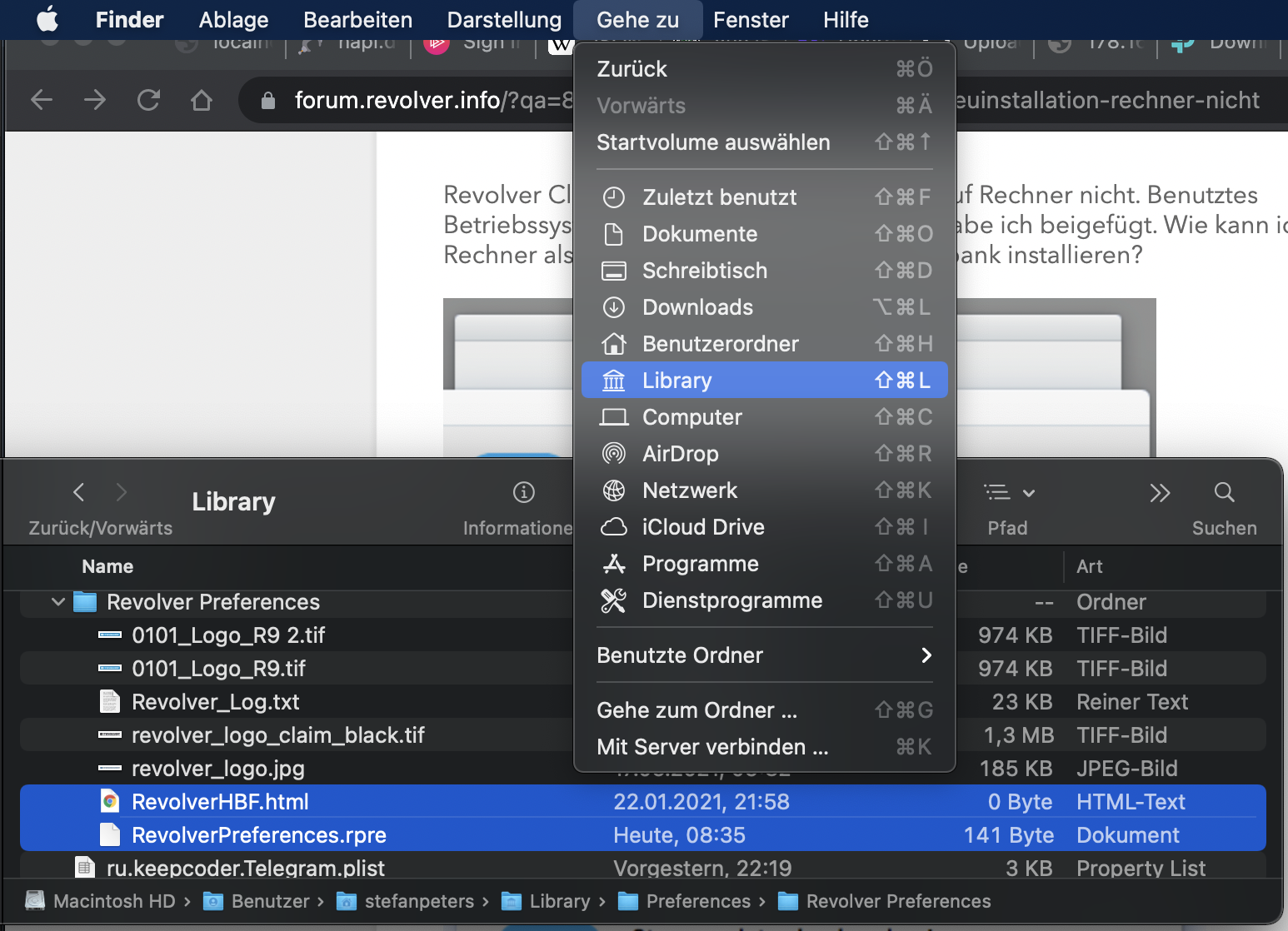The height and width of the screenshot is (931, 1288).
Task: Select the Revolver_Log.txt file
Action: coord(215,702)
